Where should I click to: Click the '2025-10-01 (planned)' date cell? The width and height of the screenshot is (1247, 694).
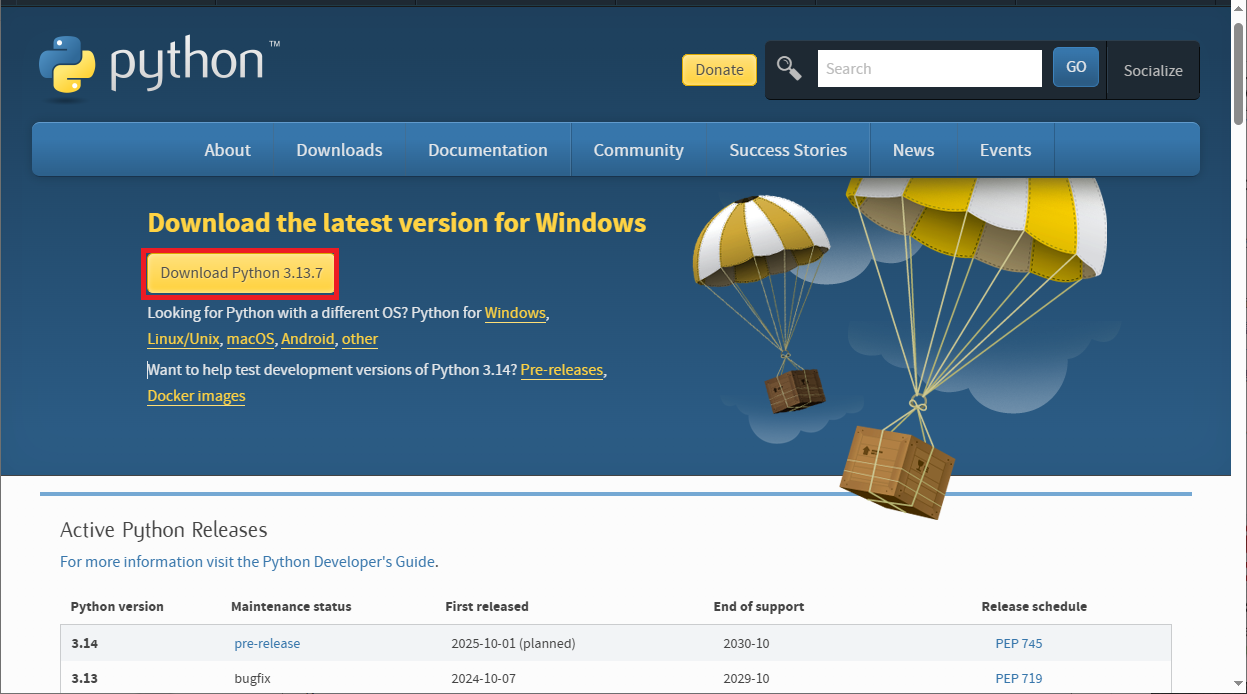pyautogui.click(x=514, y=643)
